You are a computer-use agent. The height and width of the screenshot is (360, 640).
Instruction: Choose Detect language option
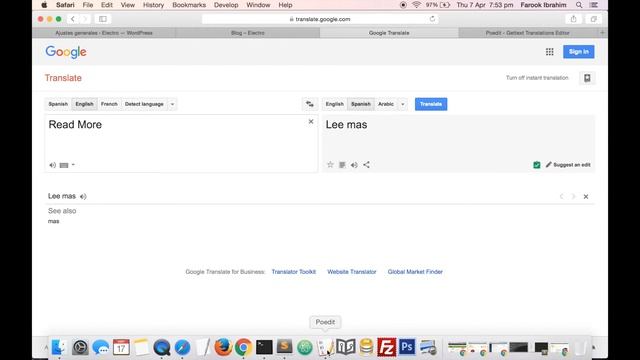coord(144,104)
